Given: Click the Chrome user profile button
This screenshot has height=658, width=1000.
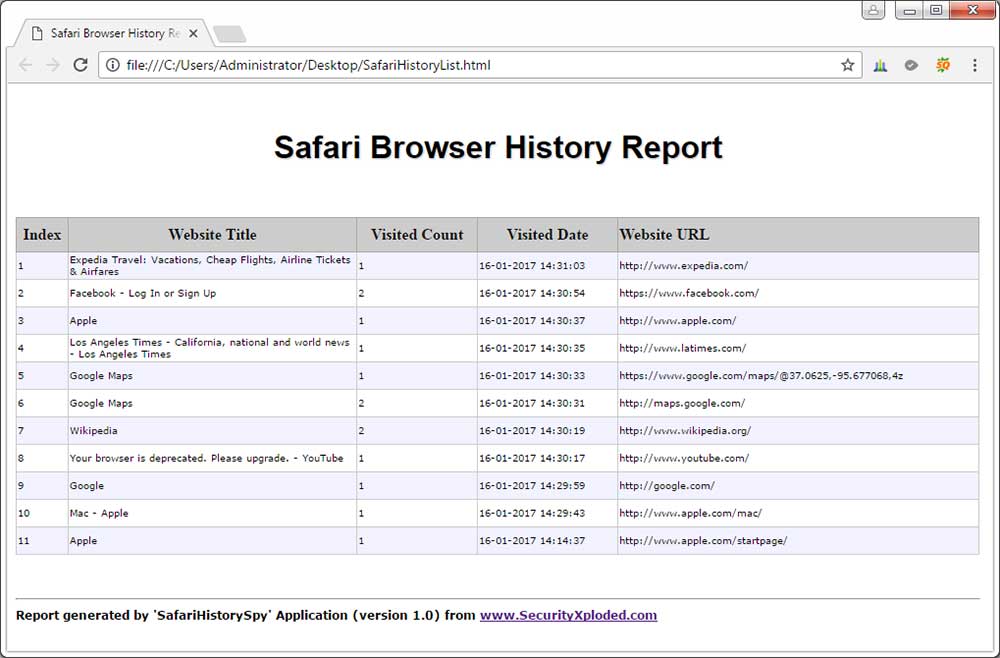Looking at the screenshot, I should point(874,10).
